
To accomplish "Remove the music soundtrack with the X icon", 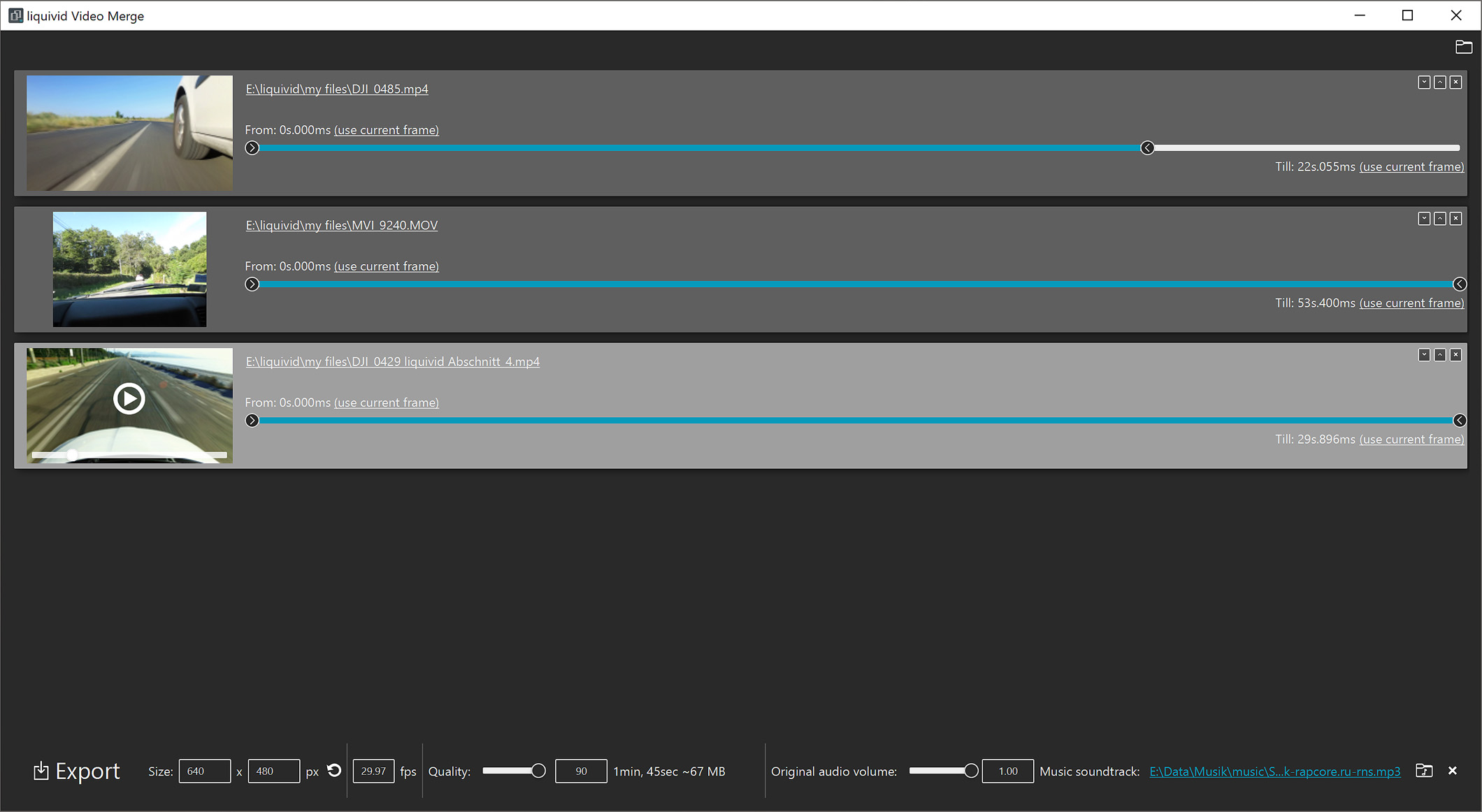I will 1452,771.
